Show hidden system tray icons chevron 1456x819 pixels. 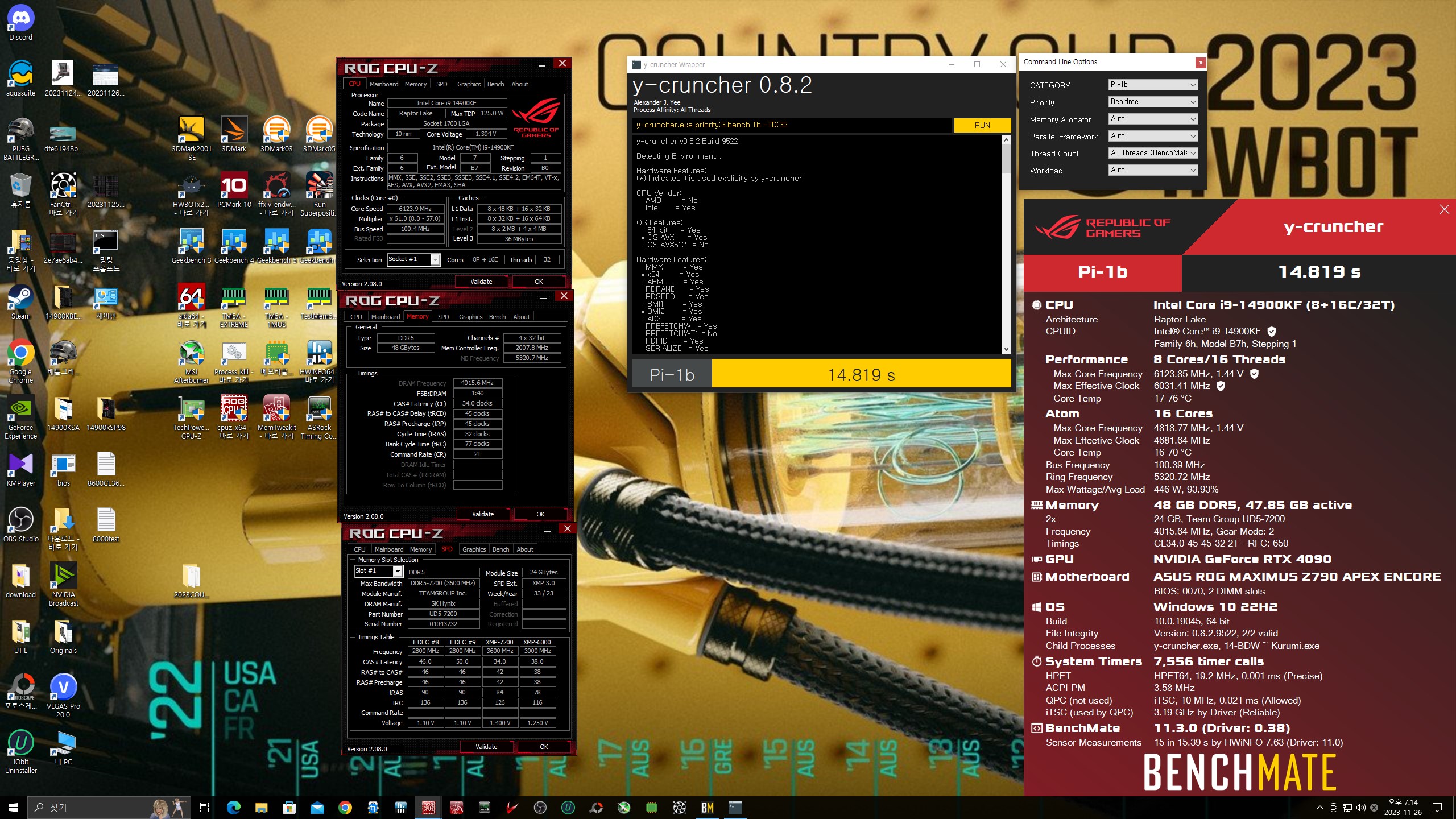point(1319,808)
